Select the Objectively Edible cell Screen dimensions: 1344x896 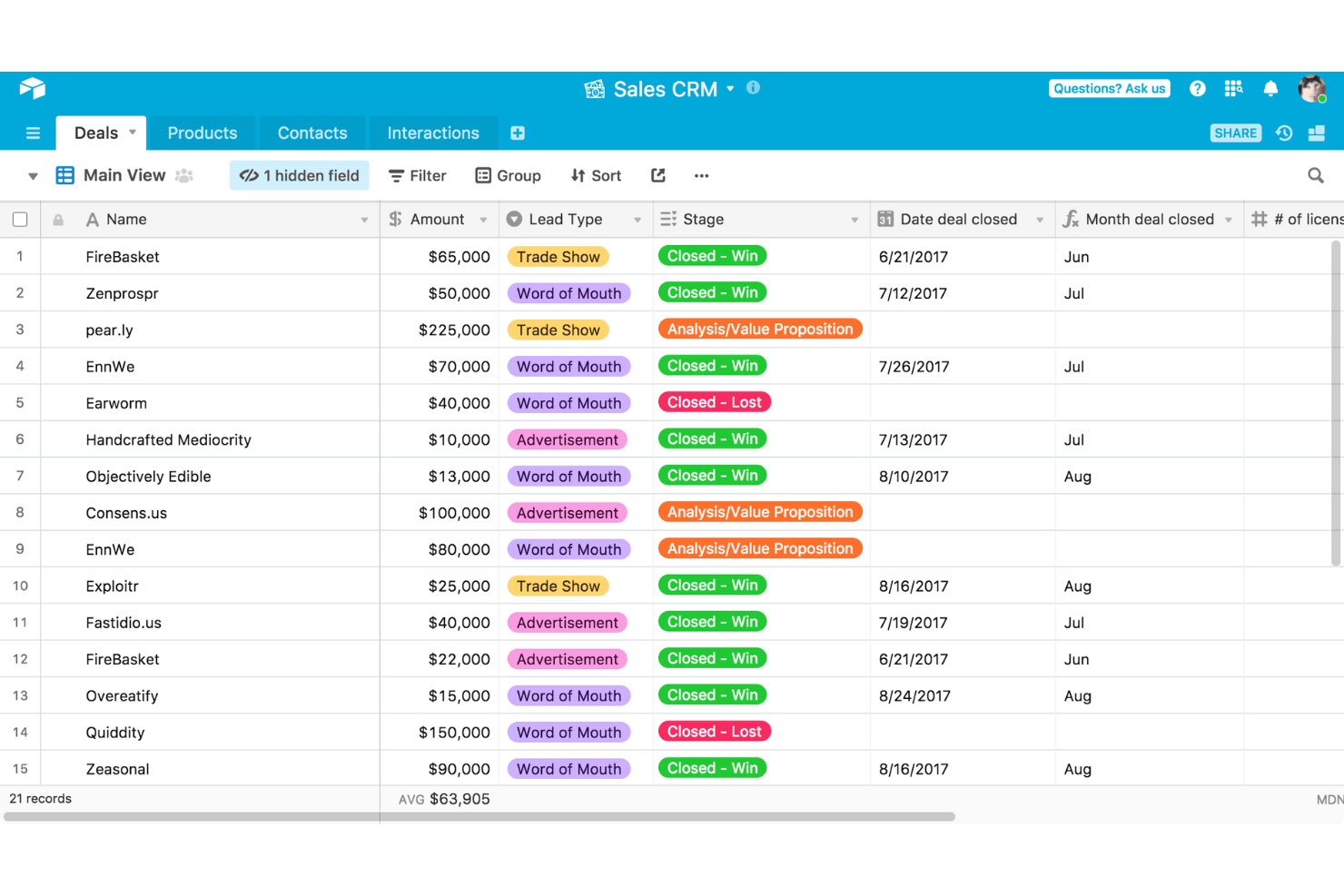tap(211, 476)
